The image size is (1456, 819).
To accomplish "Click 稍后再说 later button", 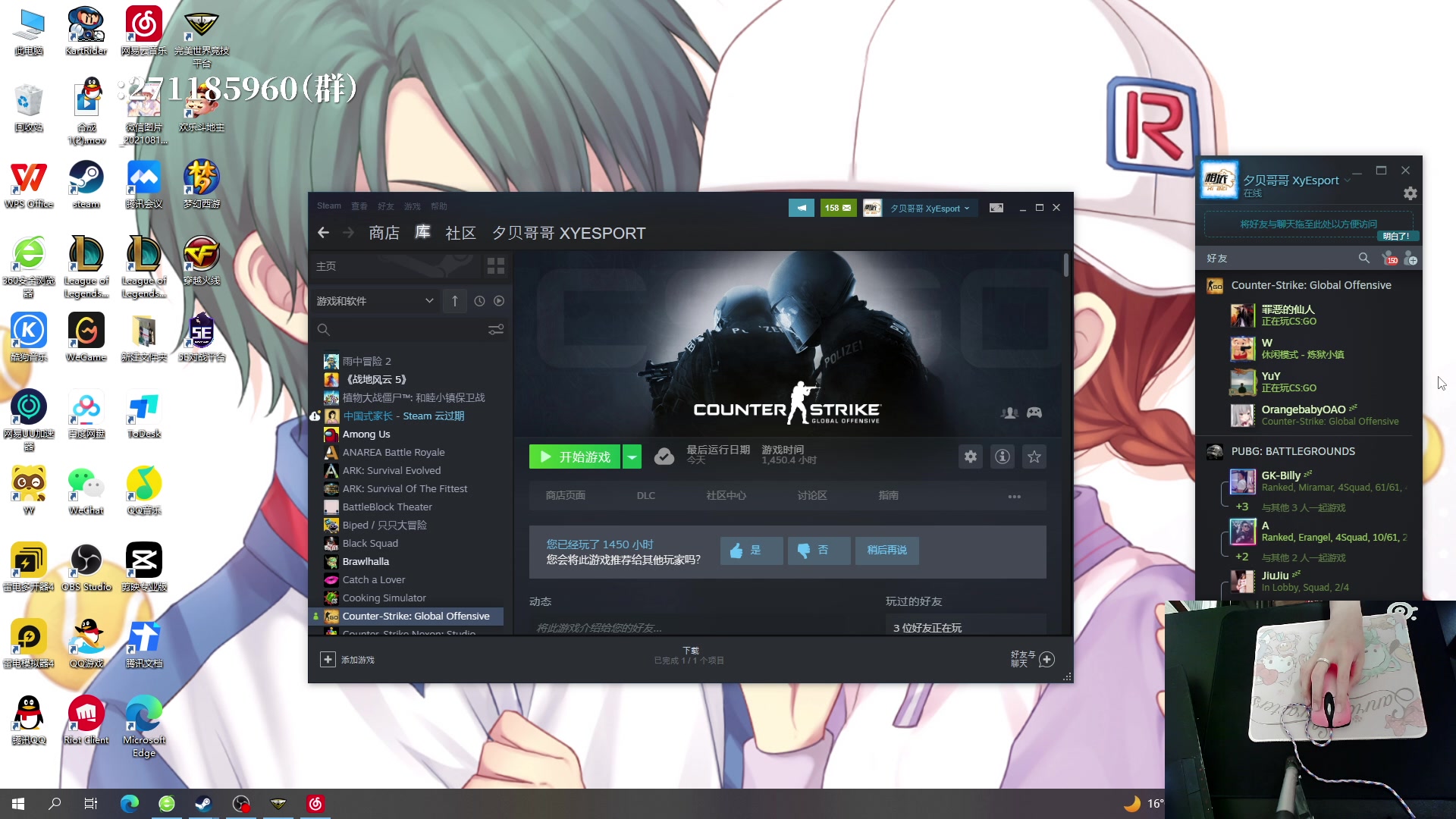I will pos(887,551).
